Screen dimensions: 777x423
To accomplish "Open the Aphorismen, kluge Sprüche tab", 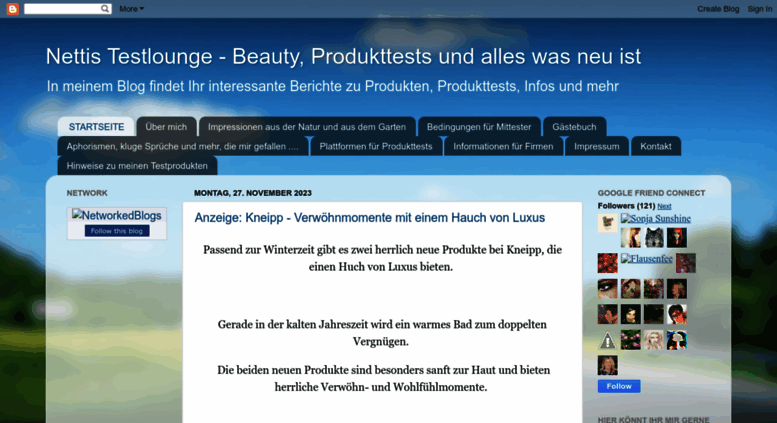I will point(182,146).
